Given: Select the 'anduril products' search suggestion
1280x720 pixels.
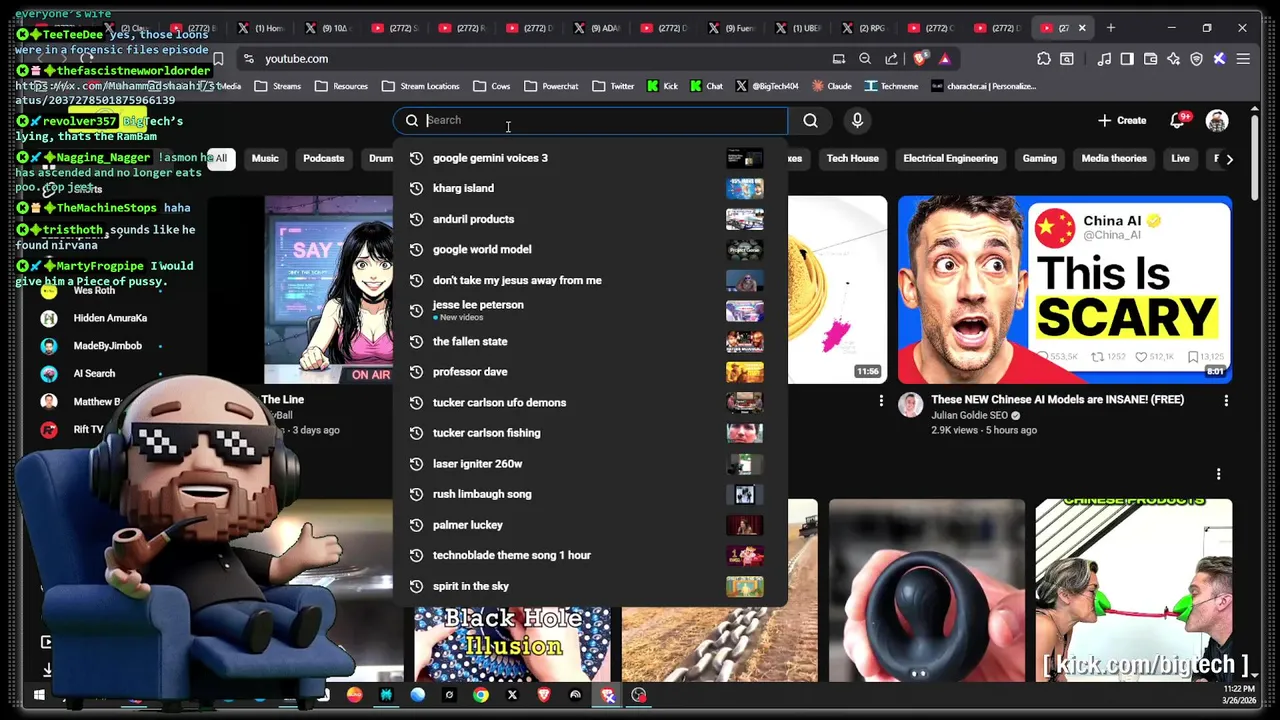Looking at the screenshot, I should point(590,219).
